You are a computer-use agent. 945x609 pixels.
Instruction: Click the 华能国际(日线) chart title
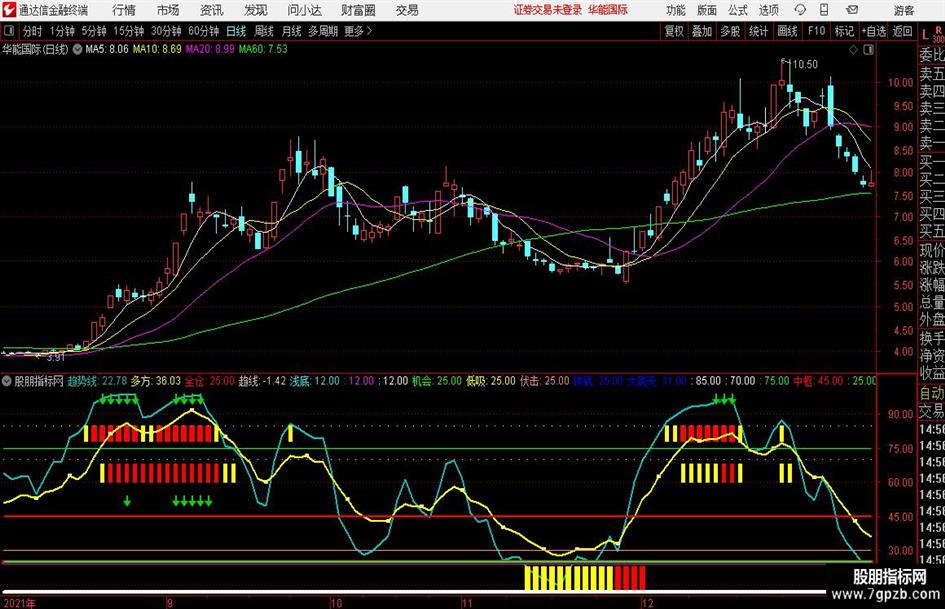point(35,49)
